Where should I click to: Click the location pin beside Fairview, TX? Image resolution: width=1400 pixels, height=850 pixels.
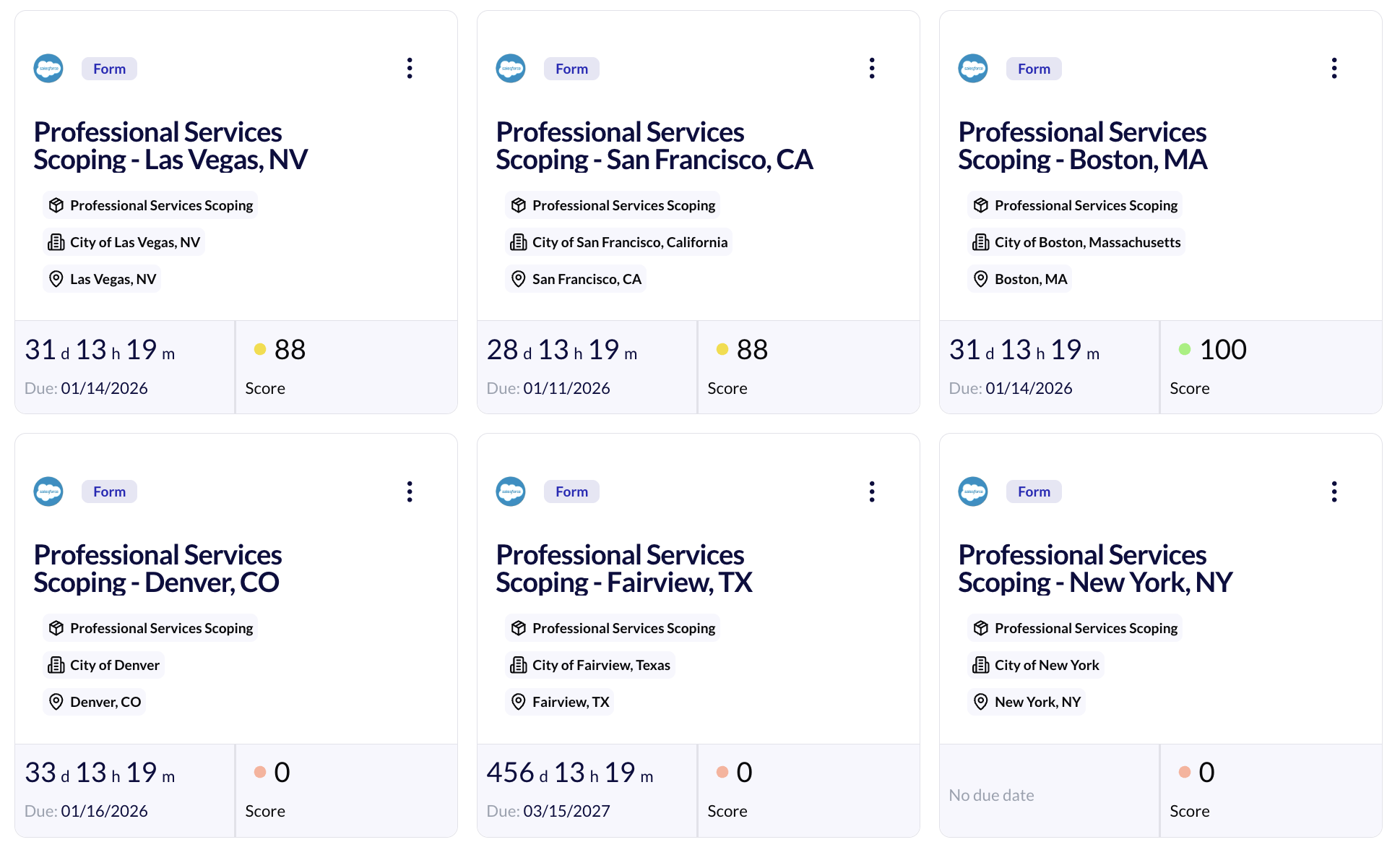point(518,702)
